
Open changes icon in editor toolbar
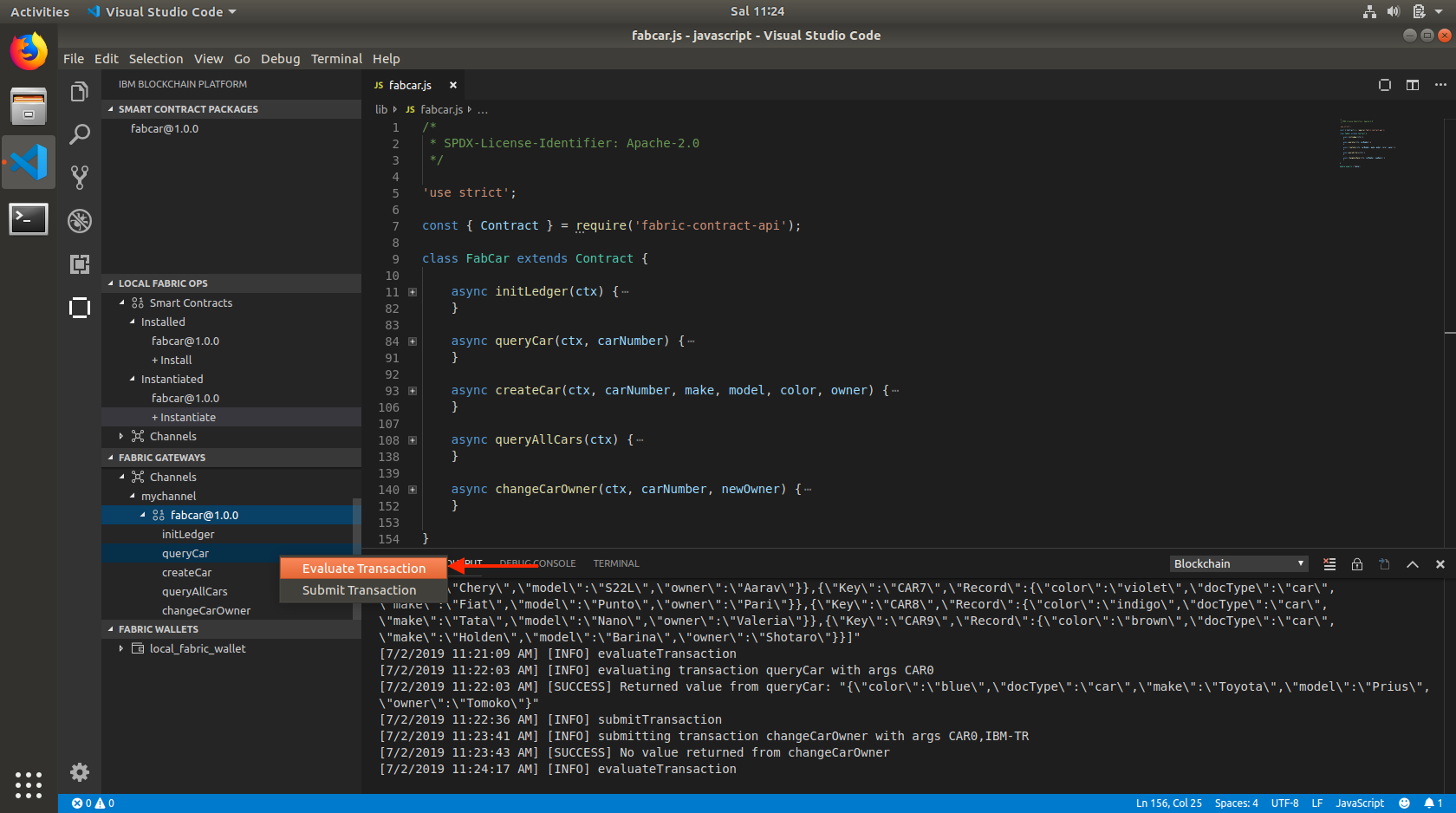coord(1385,85)
